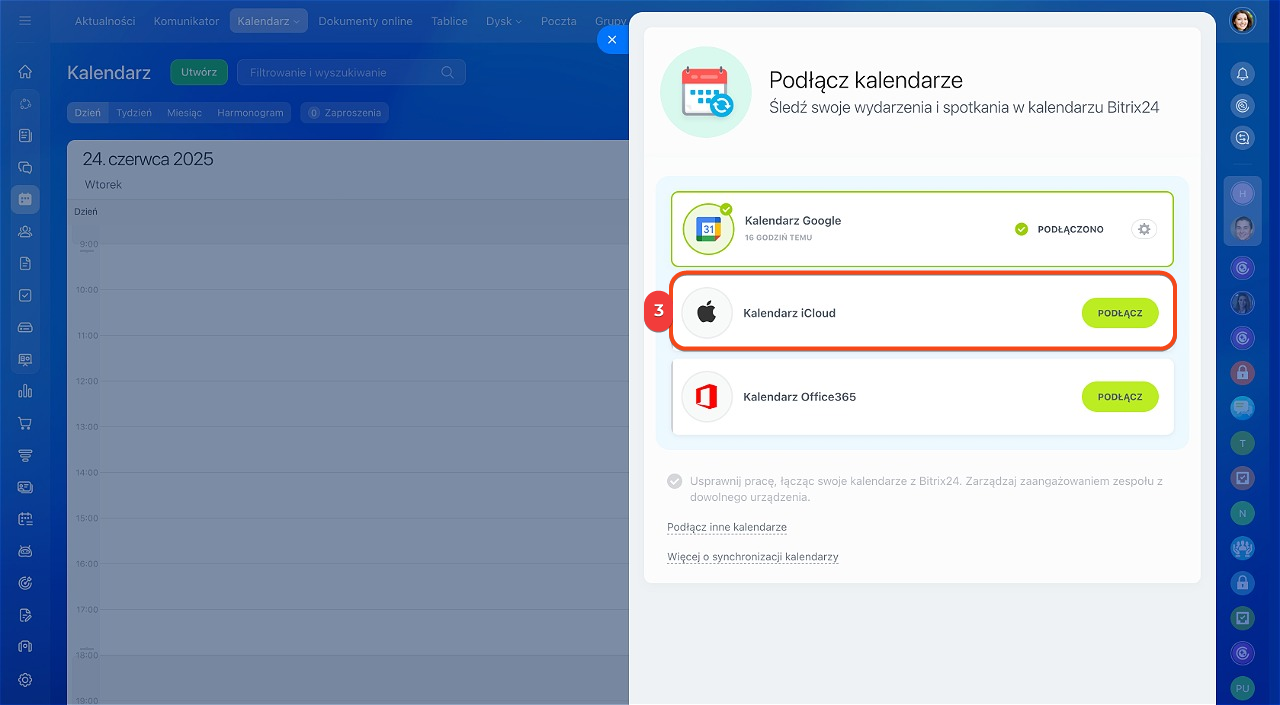Click the search magnifier icon

click(447, 72)
